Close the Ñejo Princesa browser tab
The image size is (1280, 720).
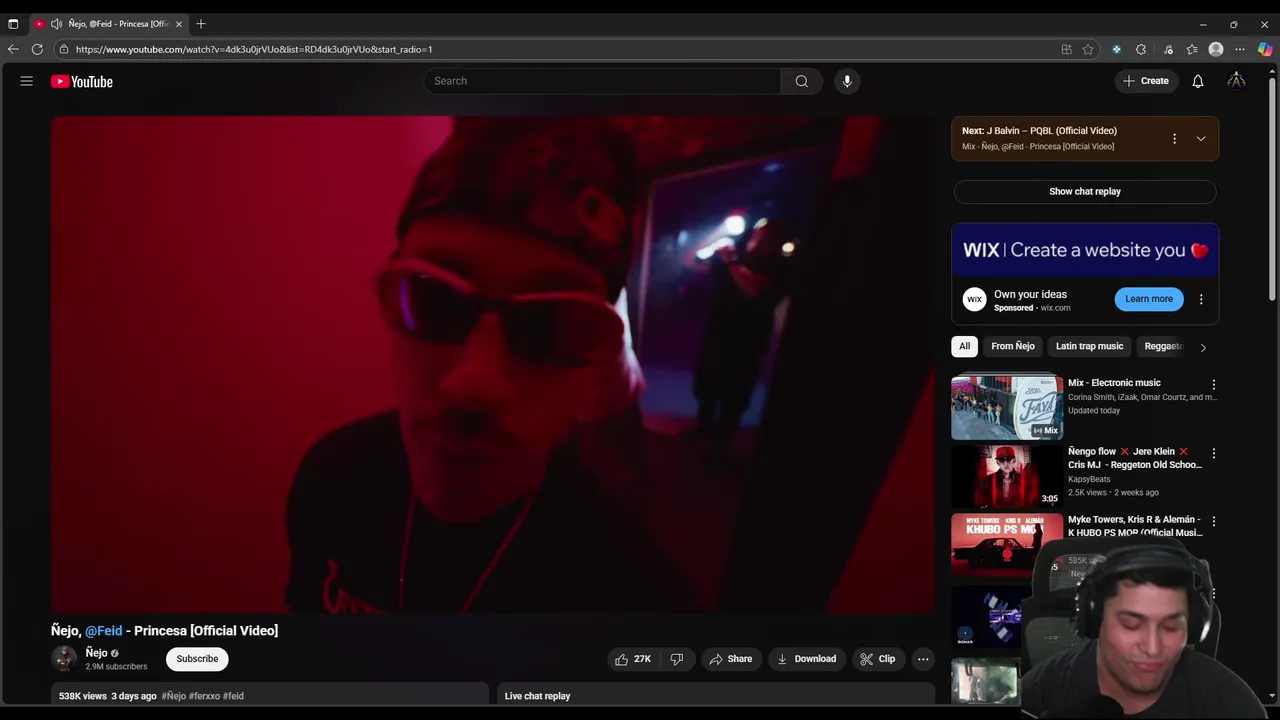coord(179,23)
